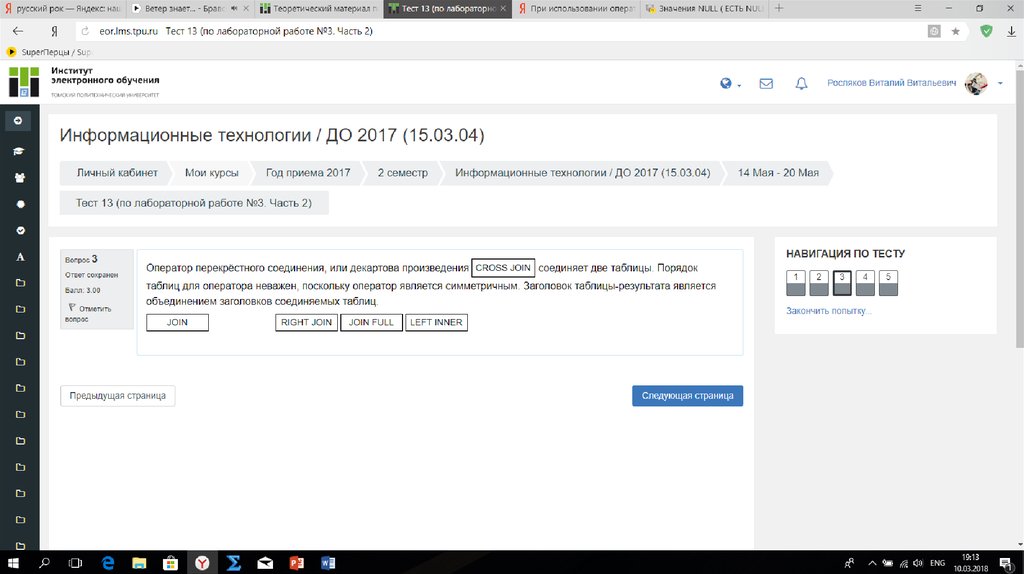The width and height of the screenshot is (1024, 574).
Task: Open the messages envelope icon in the header
Action: (x=766, y=84)
